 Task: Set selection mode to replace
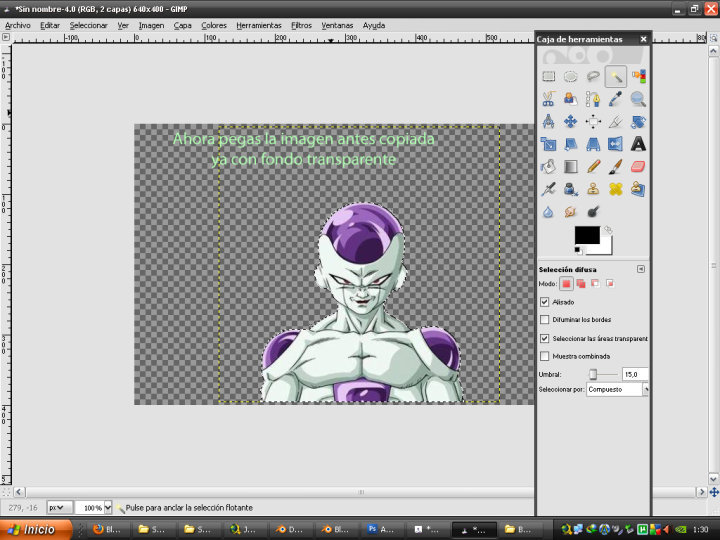566,284
